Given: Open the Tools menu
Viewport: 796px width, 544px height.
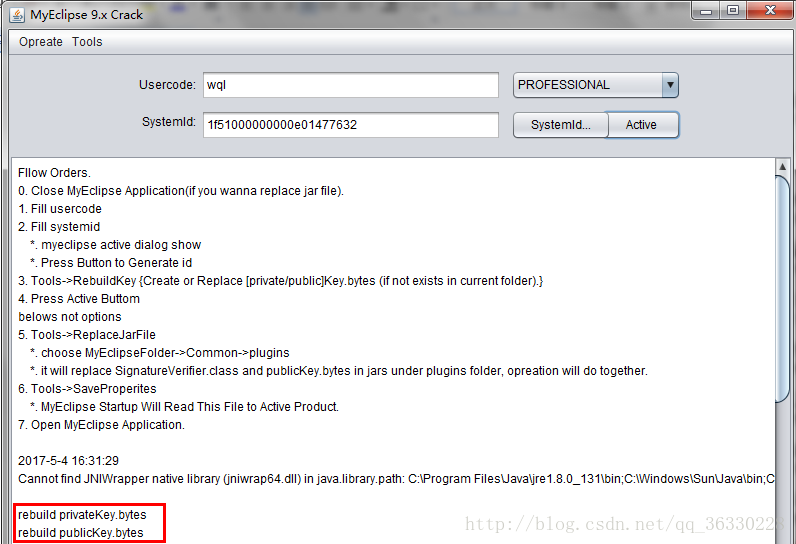Looking at the screenshot, I should pos(87,42).
